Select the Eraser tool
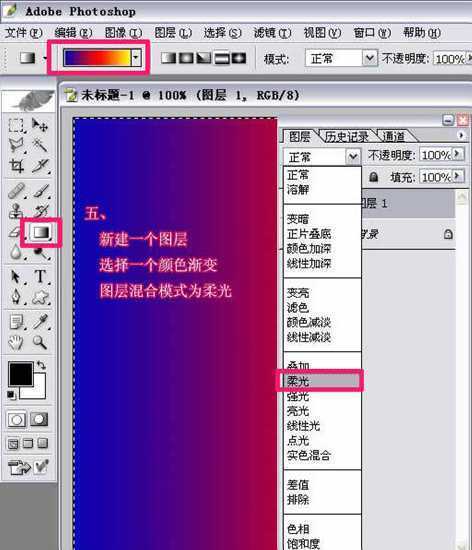The image size is (472, 550). click(x=15, y=232)
